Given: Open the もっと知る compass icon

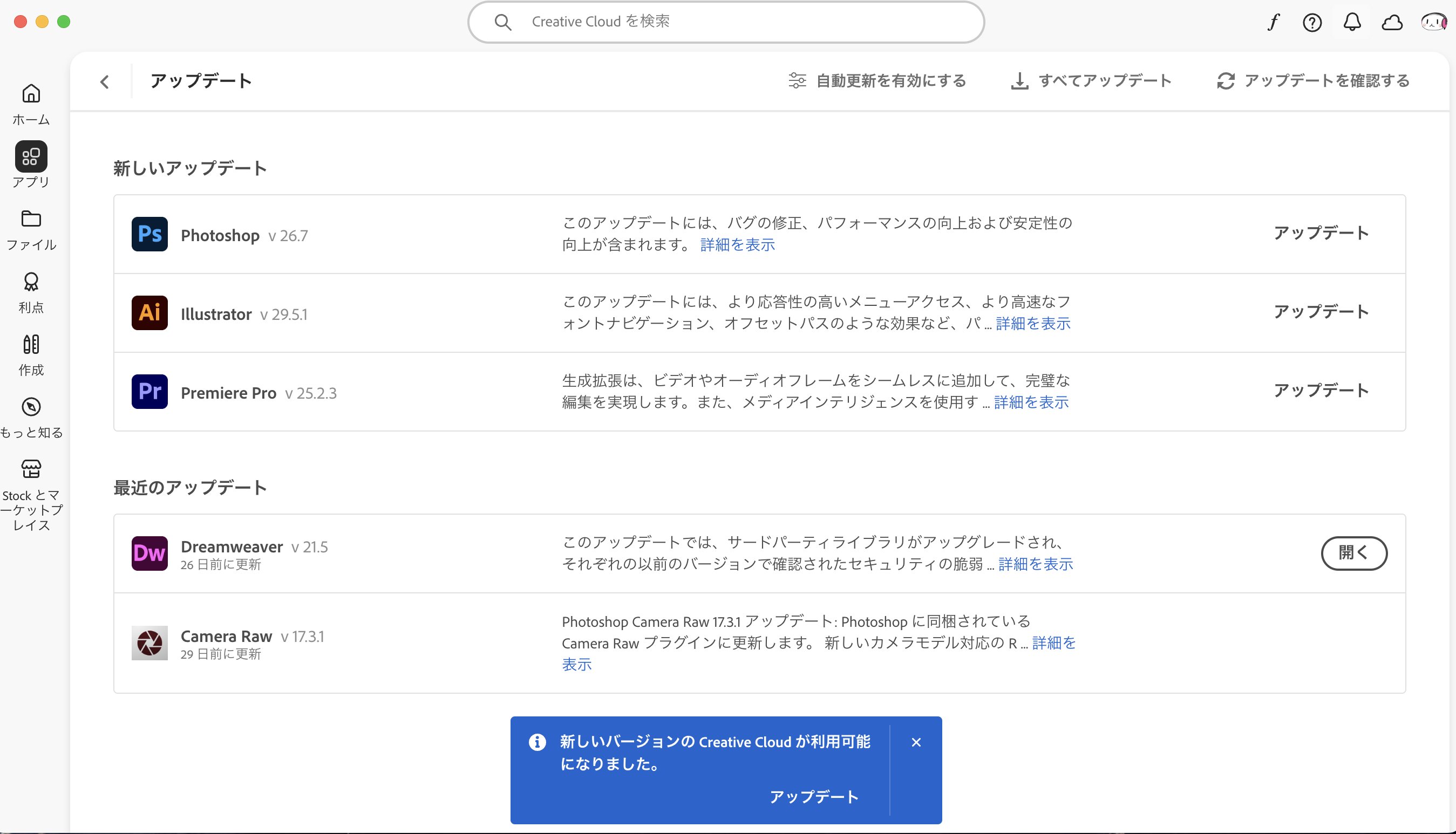Looking at the screenshot, I should [x=31, y=407].
